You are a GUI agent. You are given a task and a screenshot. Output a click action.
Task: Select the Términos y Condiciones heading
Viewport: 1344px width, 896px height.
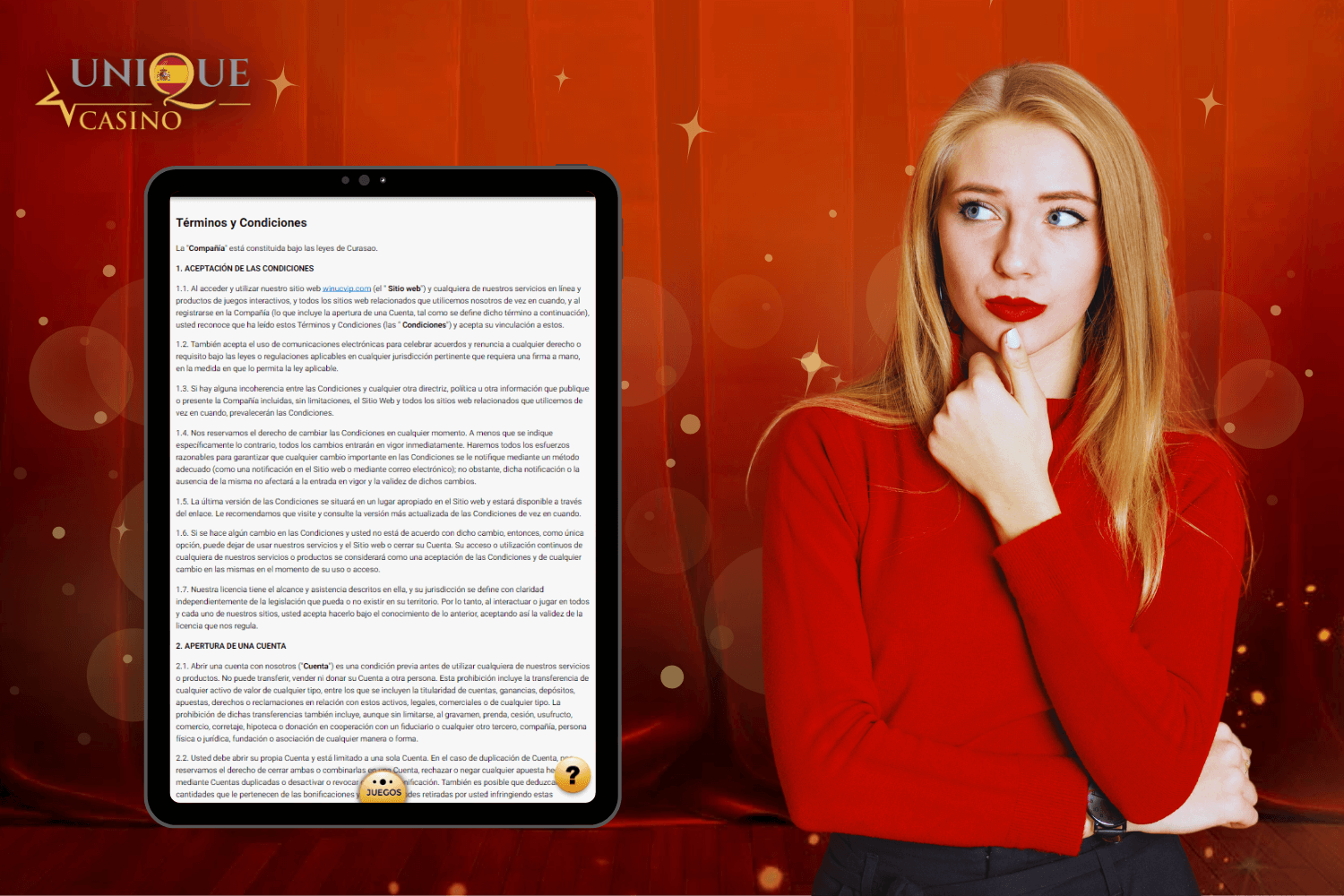(241, 223)
